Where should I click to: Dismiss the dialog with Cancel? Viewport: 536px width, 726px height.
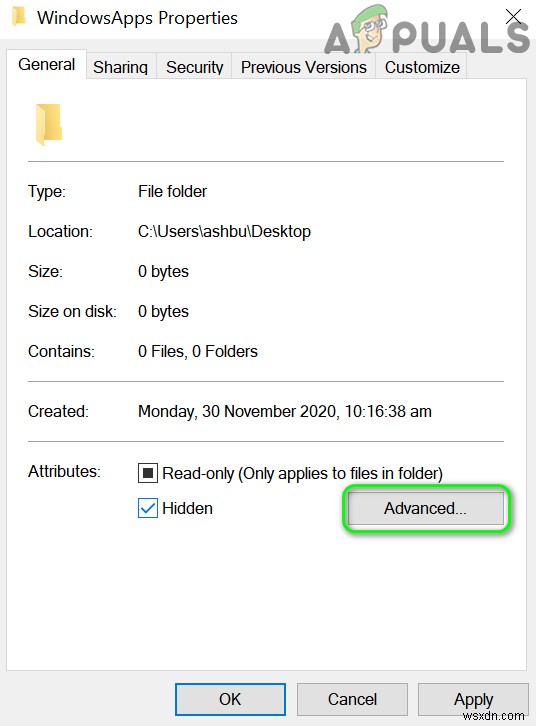352,699
